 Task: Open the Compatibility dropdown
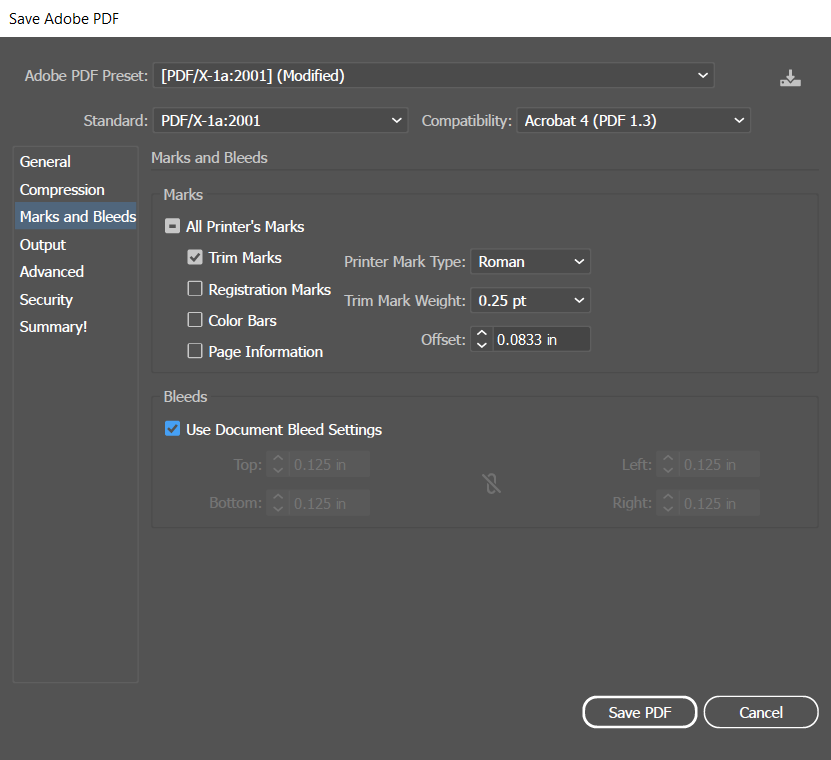(633, 120)
